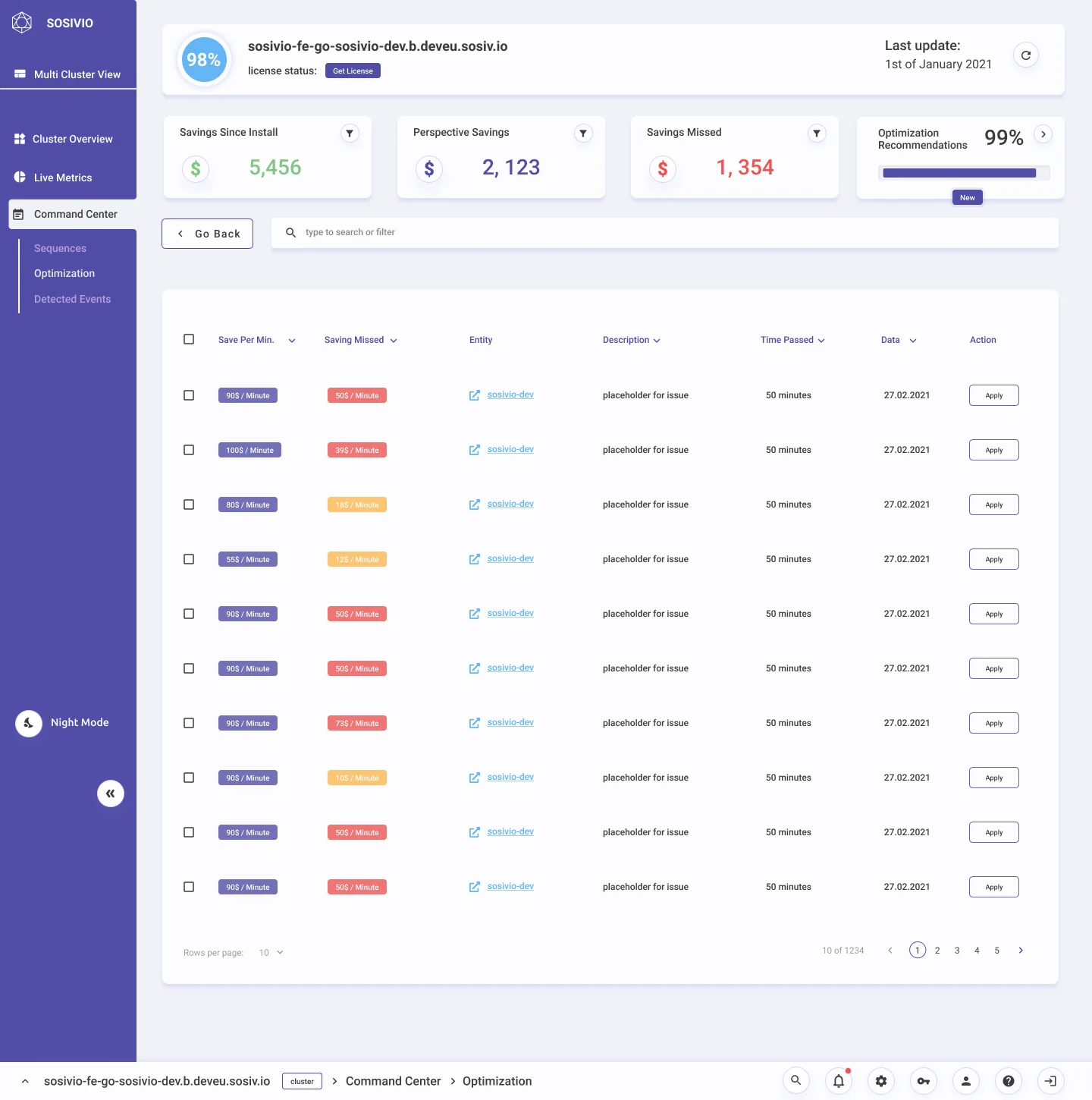Screen dimensions: 1092x1100
Task: Sort by Saving Missed column arrow
Action: (x=394, y=341)
